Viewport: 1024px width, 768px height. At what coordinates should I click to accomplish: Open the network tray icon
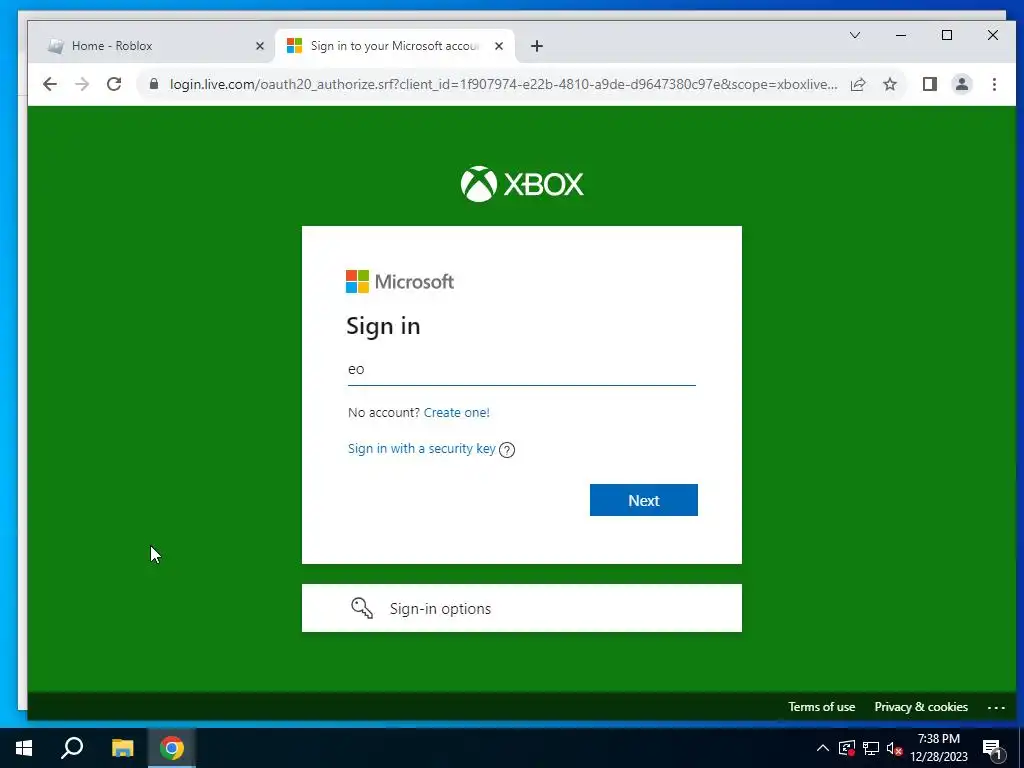point(871,748)
